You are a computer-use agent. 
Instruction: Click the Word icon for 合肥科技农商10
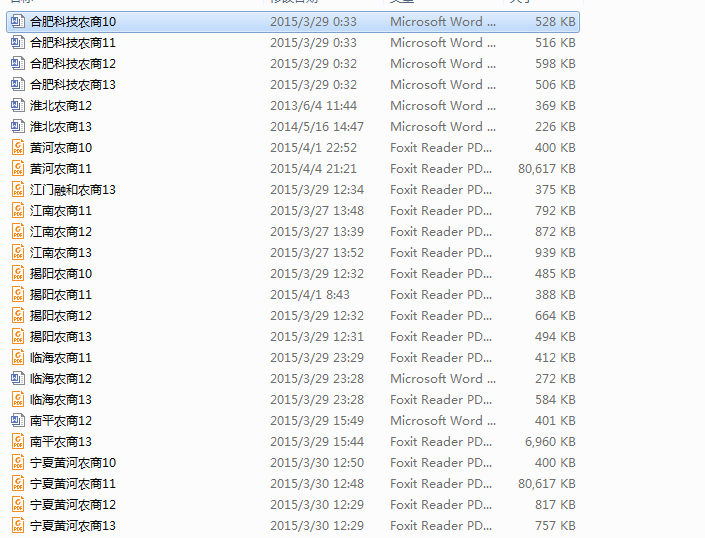(x=18, y=22)
